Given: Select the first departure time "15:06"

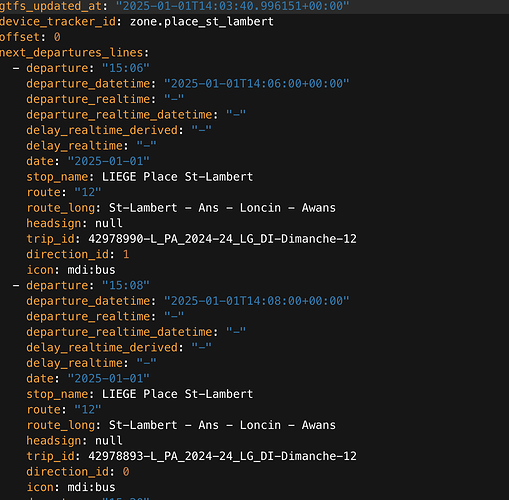Looking at the screenshot, I should tap(126, 68).
